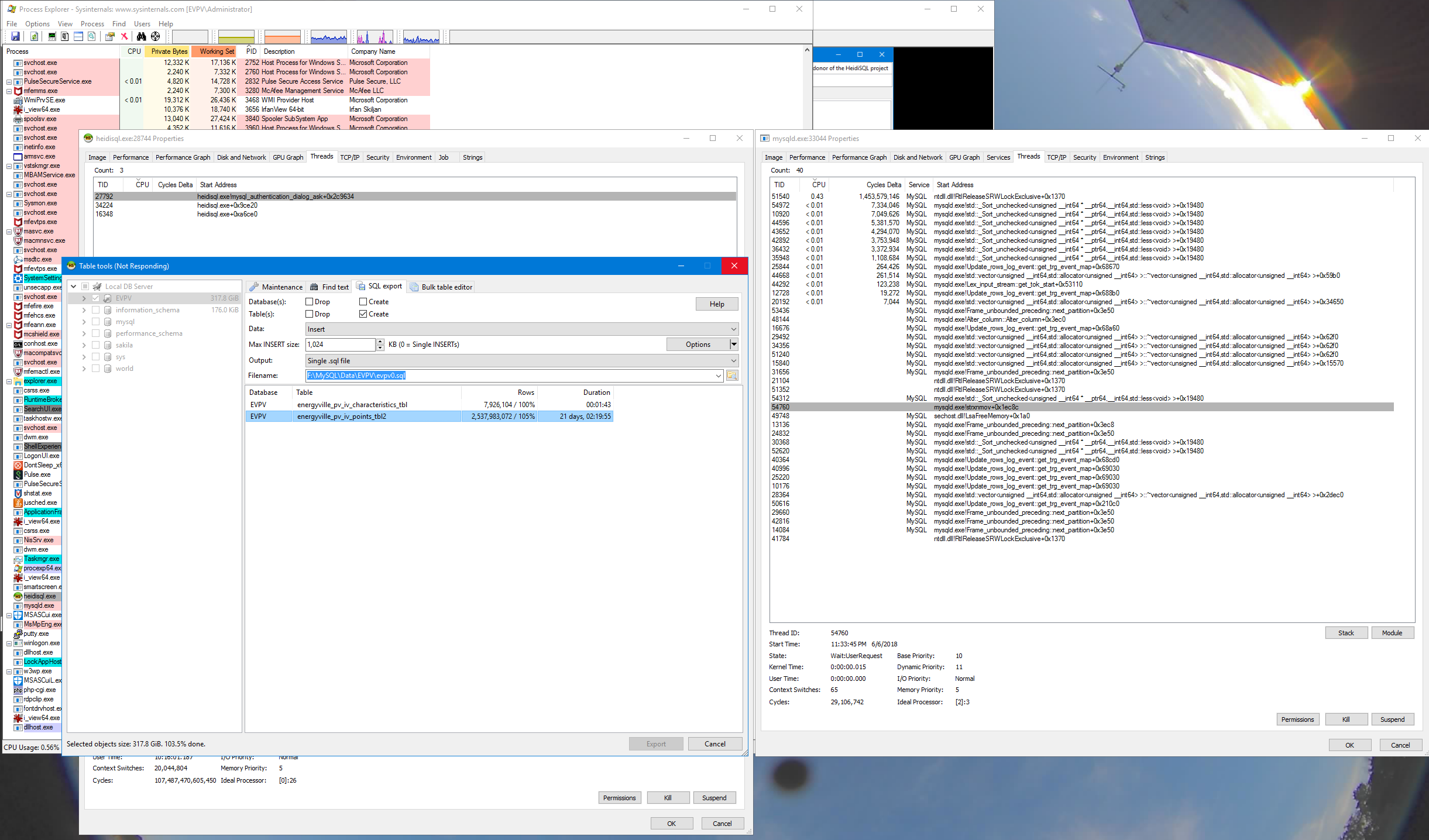Click the find window target crosshair icon

click(156, 36)
